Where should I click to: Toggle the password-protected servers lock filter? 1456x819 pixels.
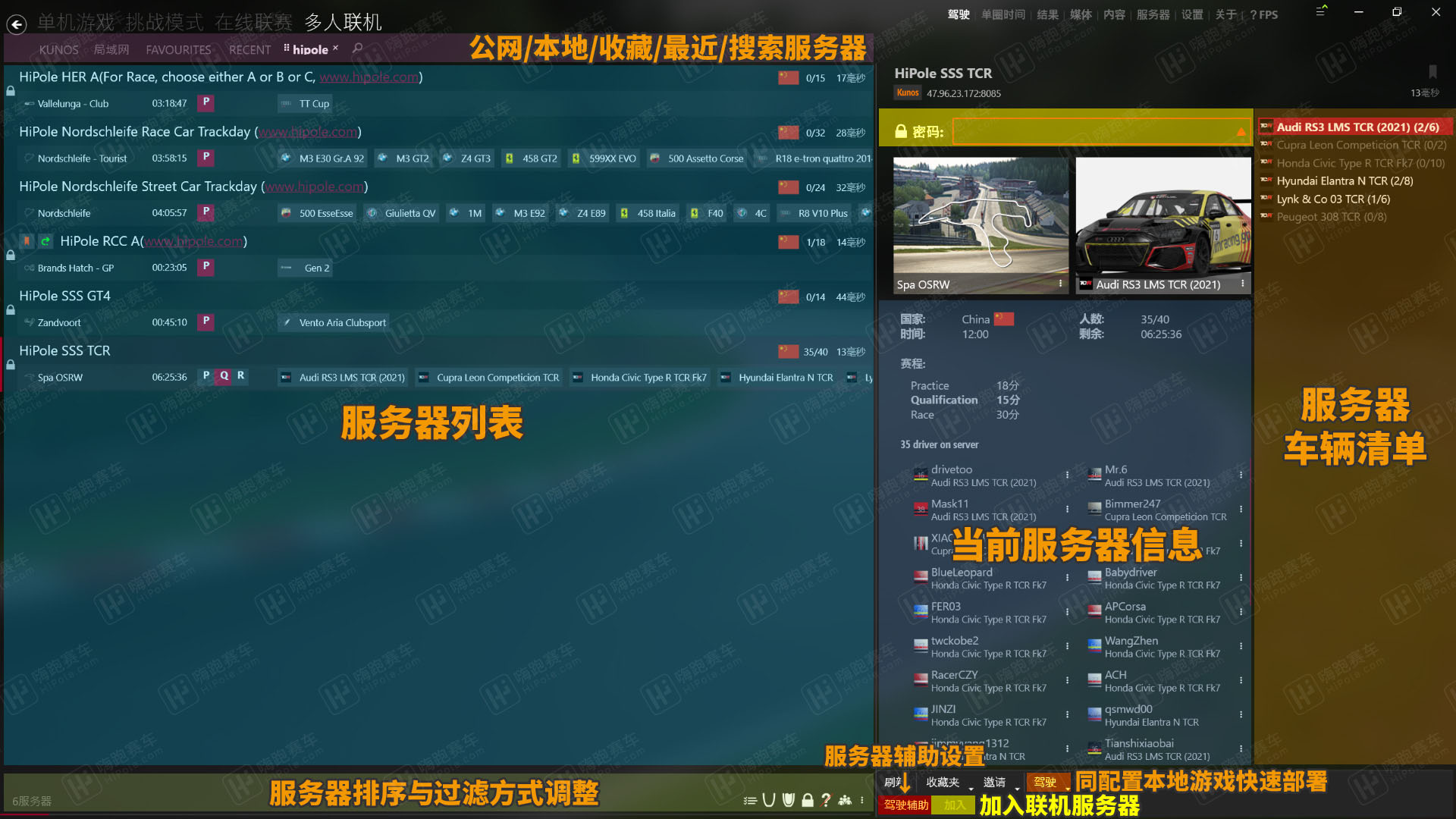(808, 800)
